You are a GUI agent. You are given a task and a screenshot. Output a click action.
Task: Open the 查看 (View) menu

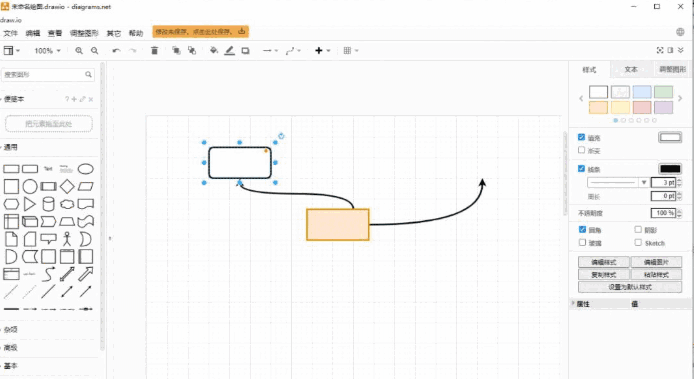coord(55,33)
